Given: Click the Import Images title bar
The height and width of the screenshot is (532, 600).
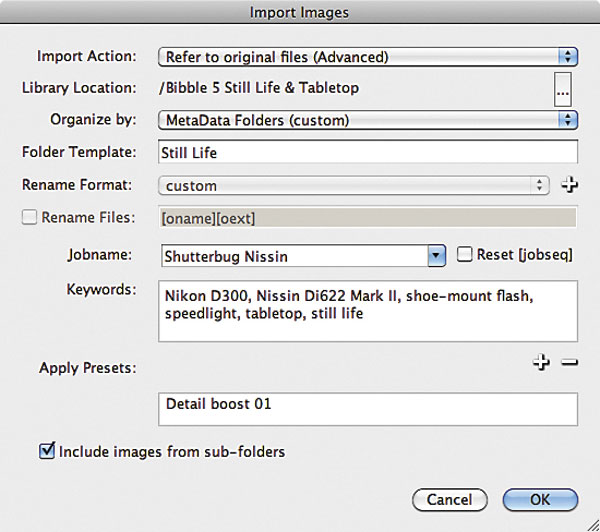Looking at the screenshot, I should (300, 12).
